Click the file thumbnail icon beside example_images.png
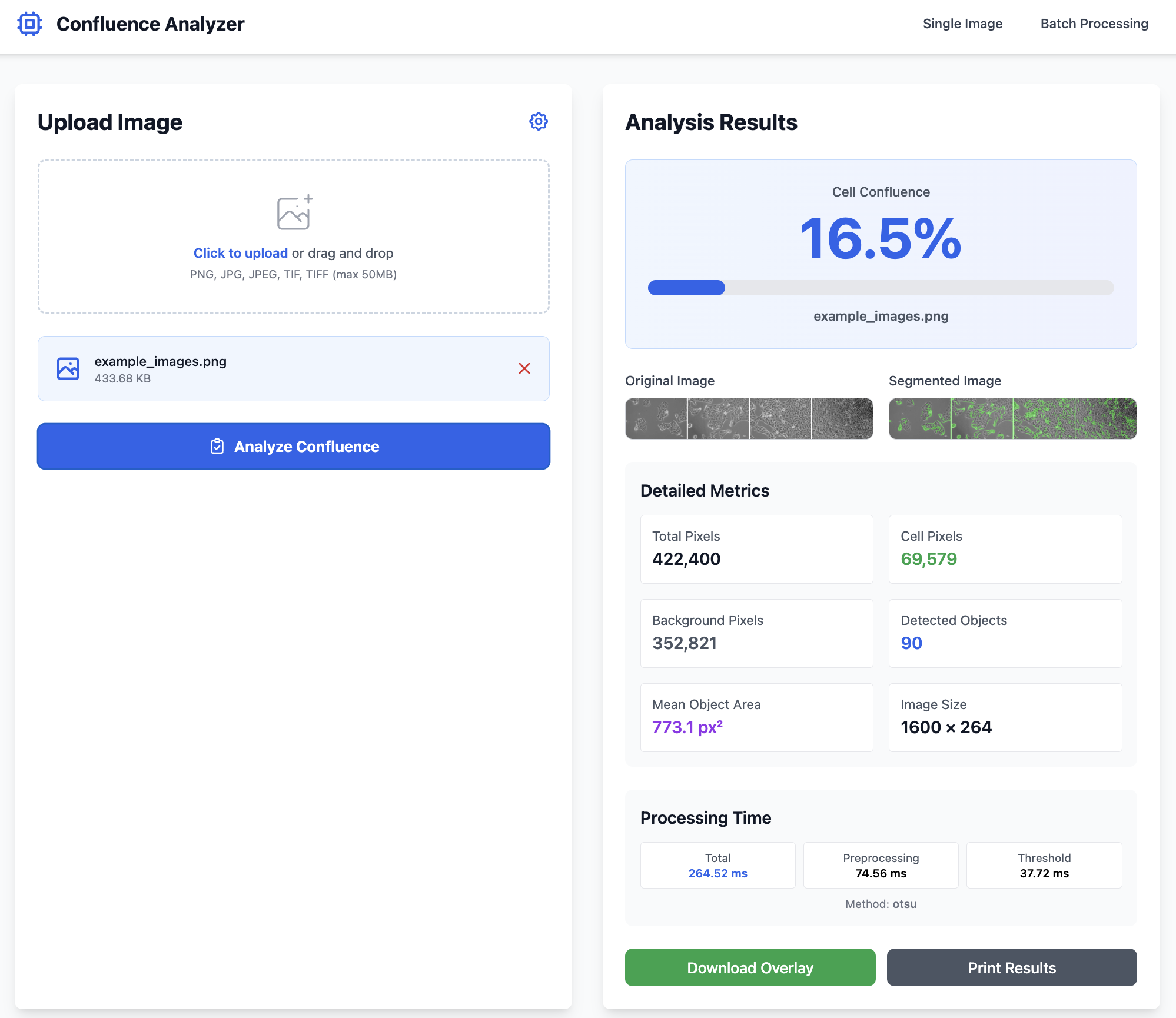The image size is (1176, 1018). [68, 368]
